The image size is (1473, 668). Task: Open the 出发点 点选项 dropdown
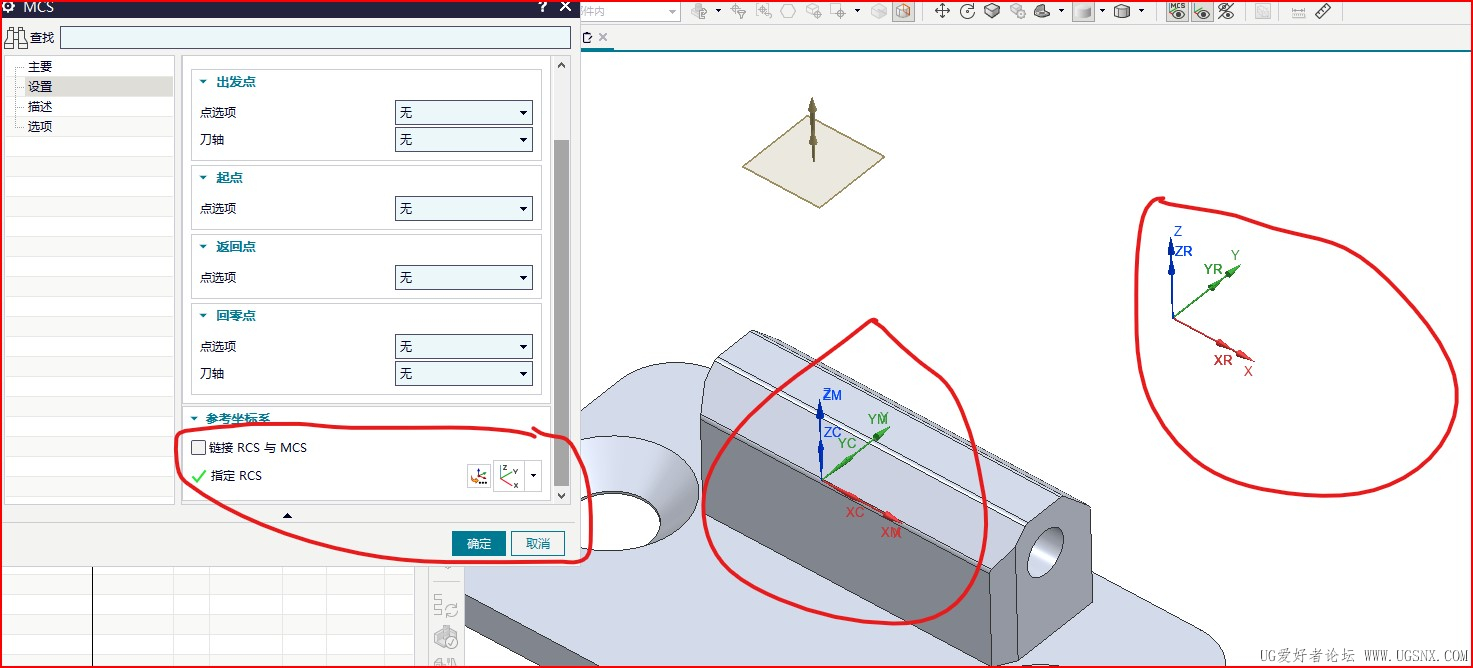point(464,113)
